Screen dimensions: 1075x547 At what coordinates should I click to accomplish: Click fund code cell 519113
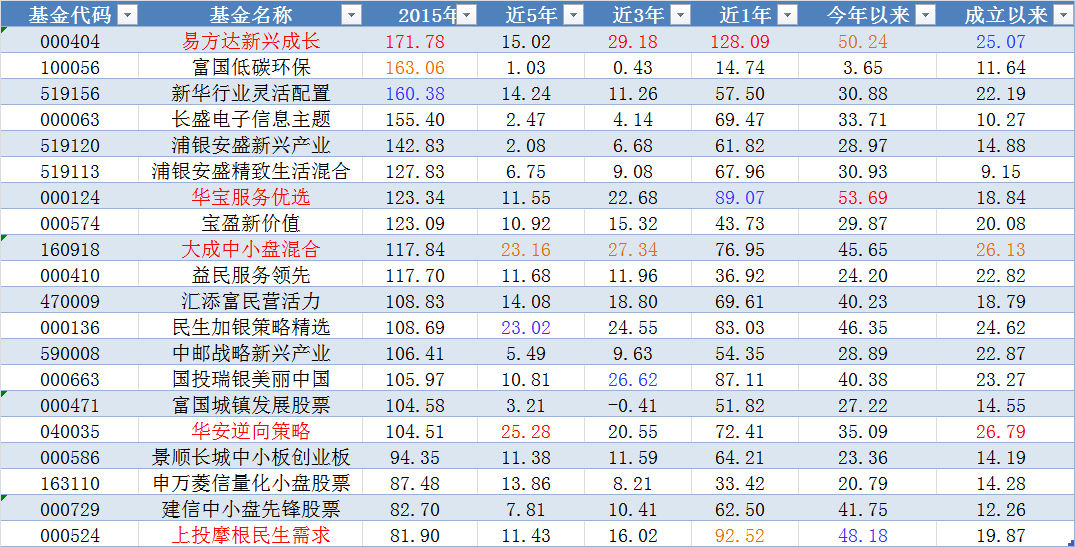coord(70,172)
